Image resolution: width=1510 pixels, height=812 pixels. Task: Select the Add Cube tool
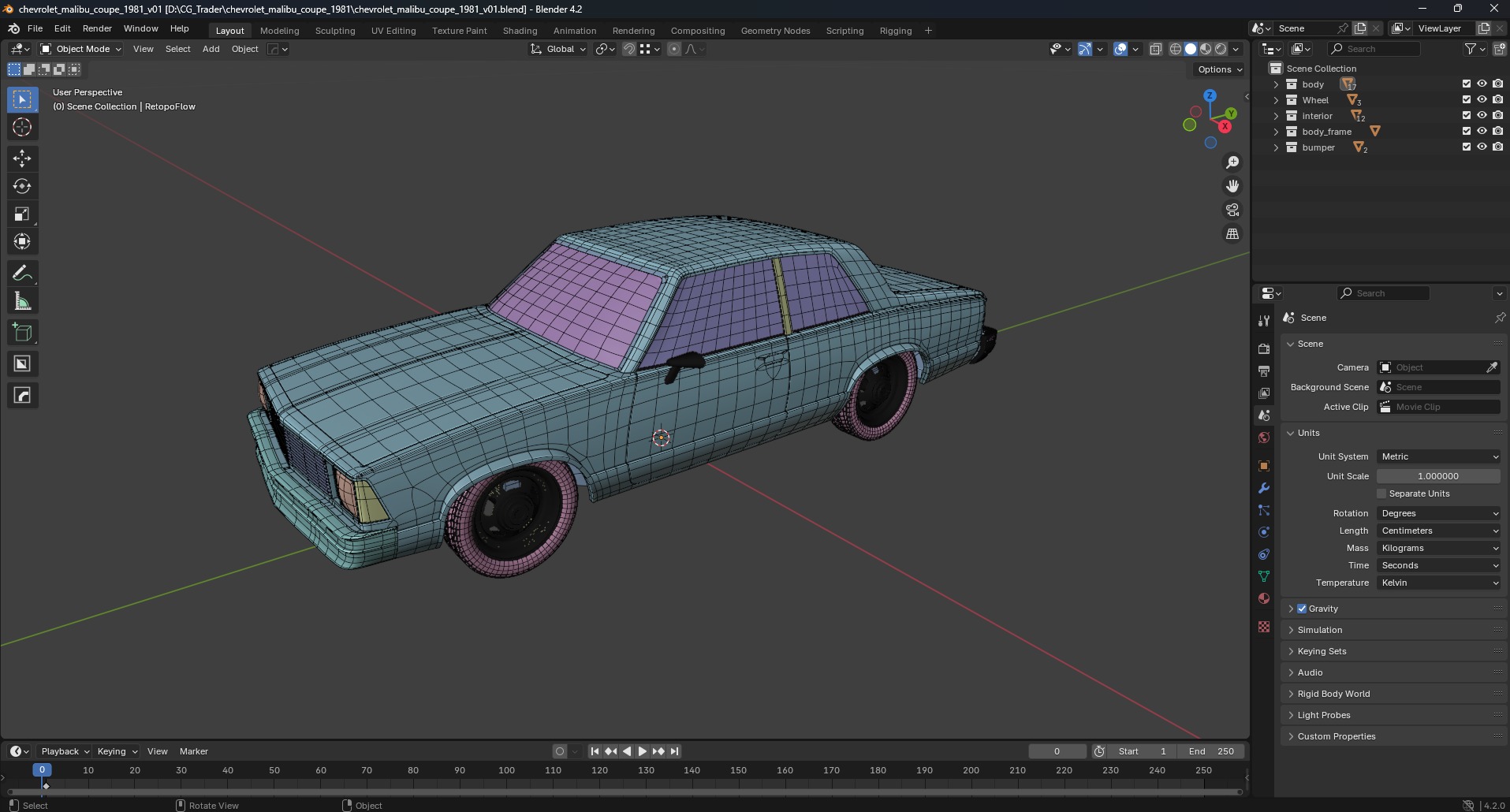point(22,332)
